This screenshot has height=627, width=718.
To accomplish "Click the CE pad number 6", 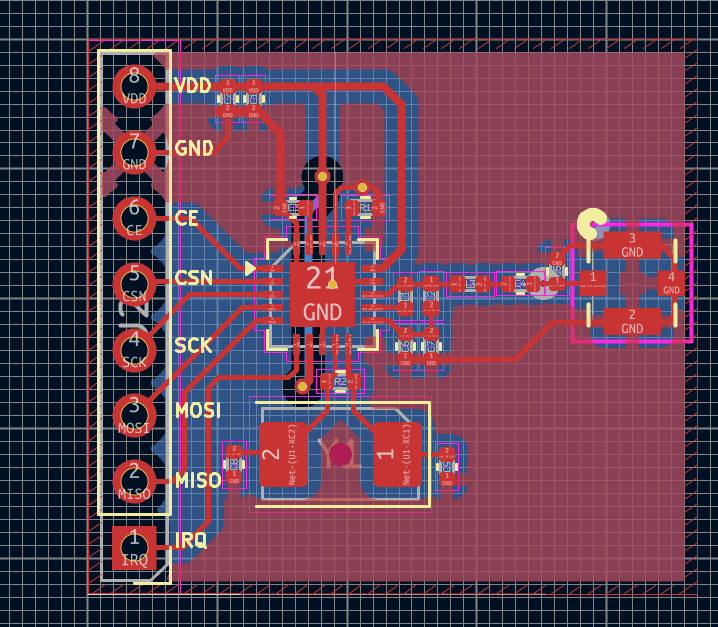I will [x=134, y=217].
